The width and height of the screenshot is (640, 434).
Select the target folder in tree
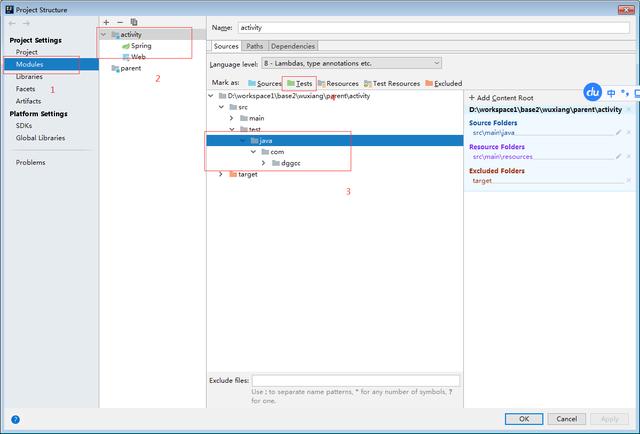coord(243,174)
